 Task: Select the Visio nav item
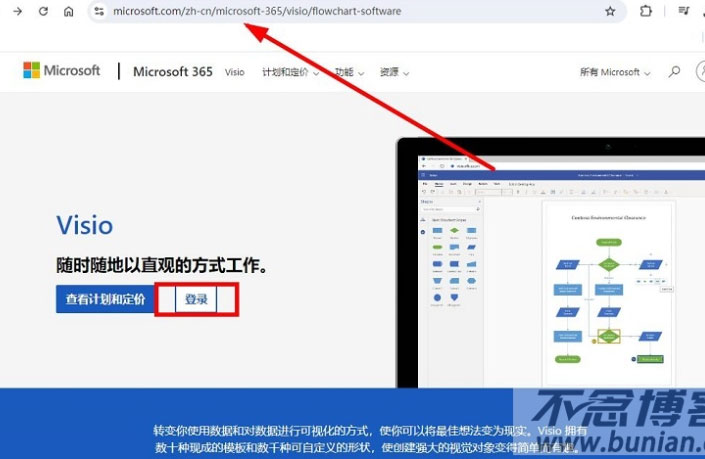235,72
